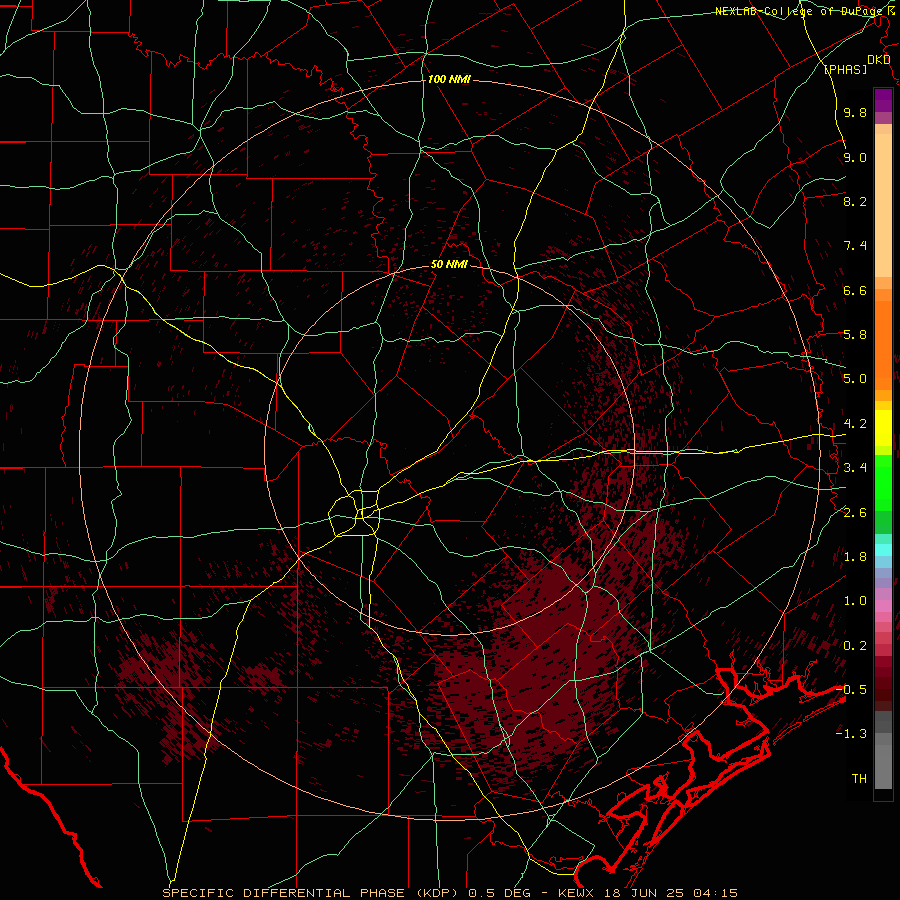Viewport: 900px width, 900px height.
Task: Click the "100 NMI" range ring label
Action: coord(449,79)
